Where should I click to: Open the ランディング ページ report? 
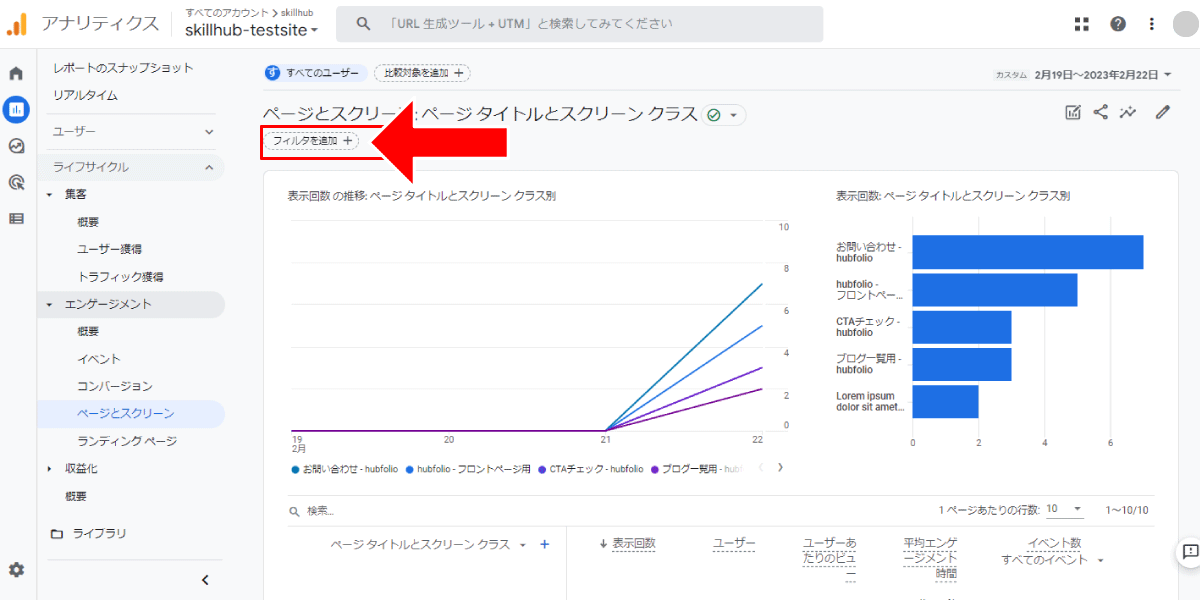coord(127,441)
